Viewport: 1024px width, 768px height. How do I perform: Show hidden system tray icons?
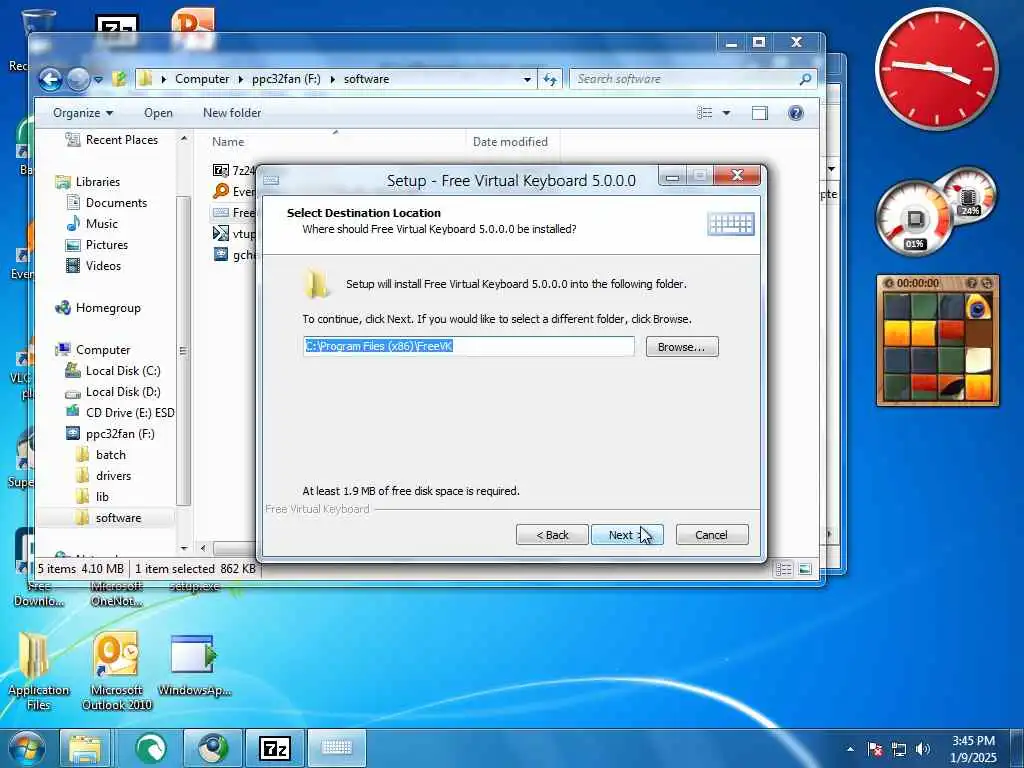click(850, 749)
